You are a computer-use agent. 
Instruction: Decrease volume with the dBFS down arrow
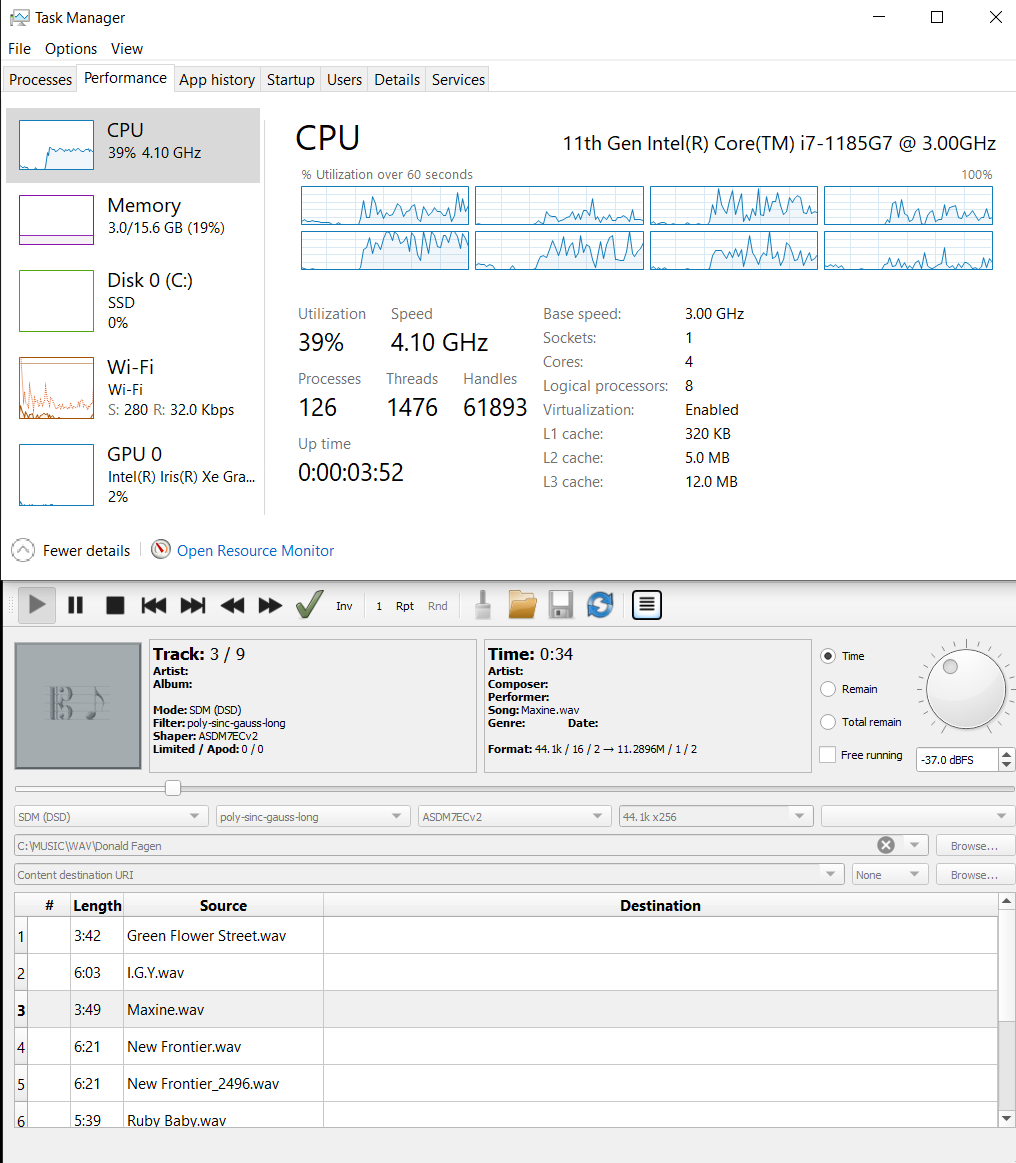pos(1006,765)
